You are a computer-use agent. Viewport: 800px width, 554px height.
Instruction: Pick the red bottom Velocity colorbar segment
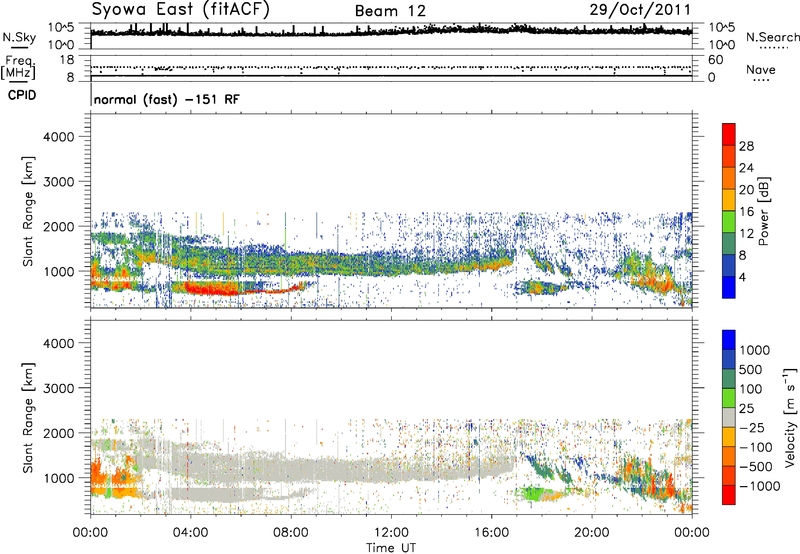[729, 495]
